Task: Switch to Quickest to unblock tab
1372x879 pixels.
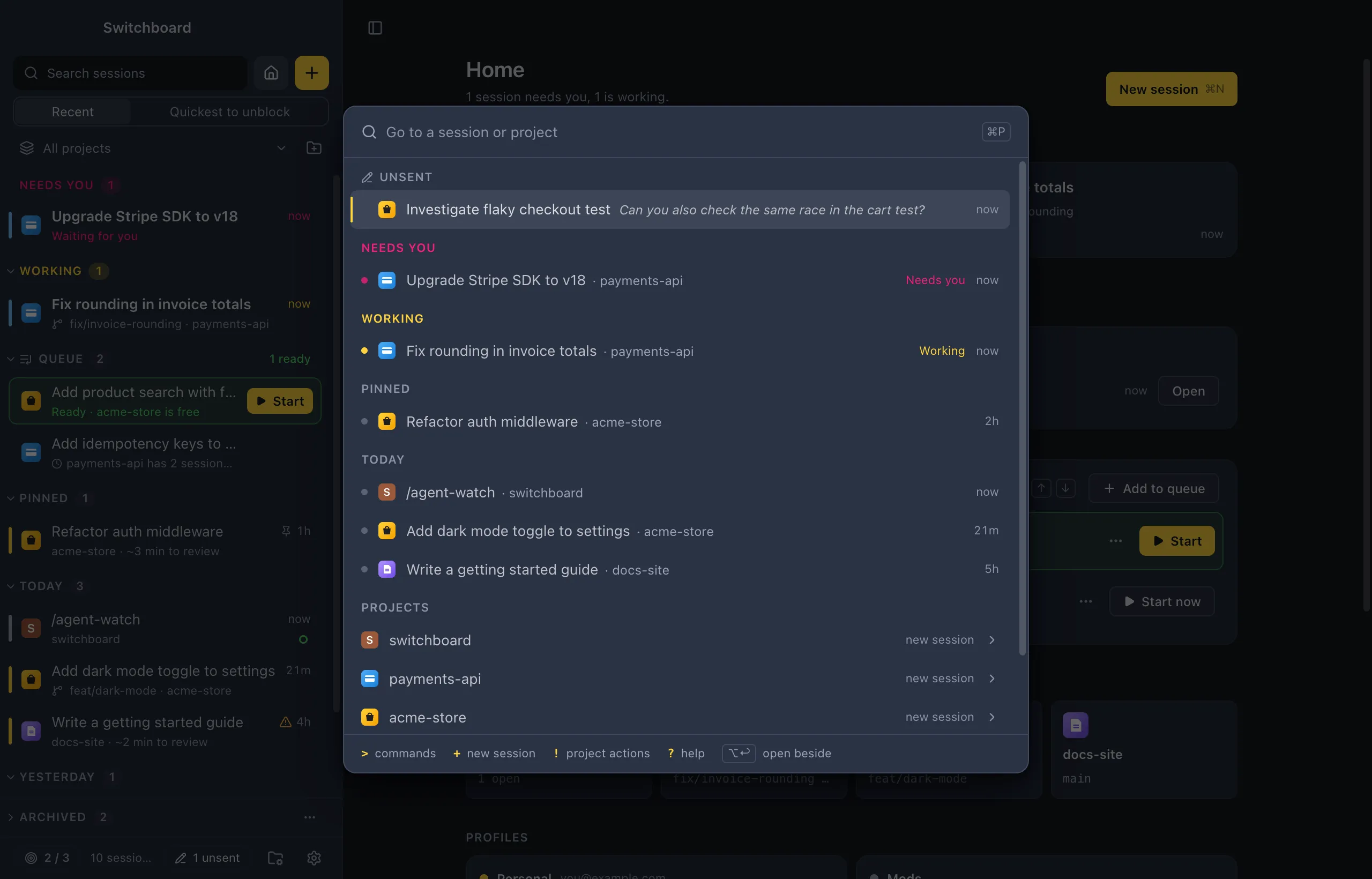Action: (x=229, y=111)
